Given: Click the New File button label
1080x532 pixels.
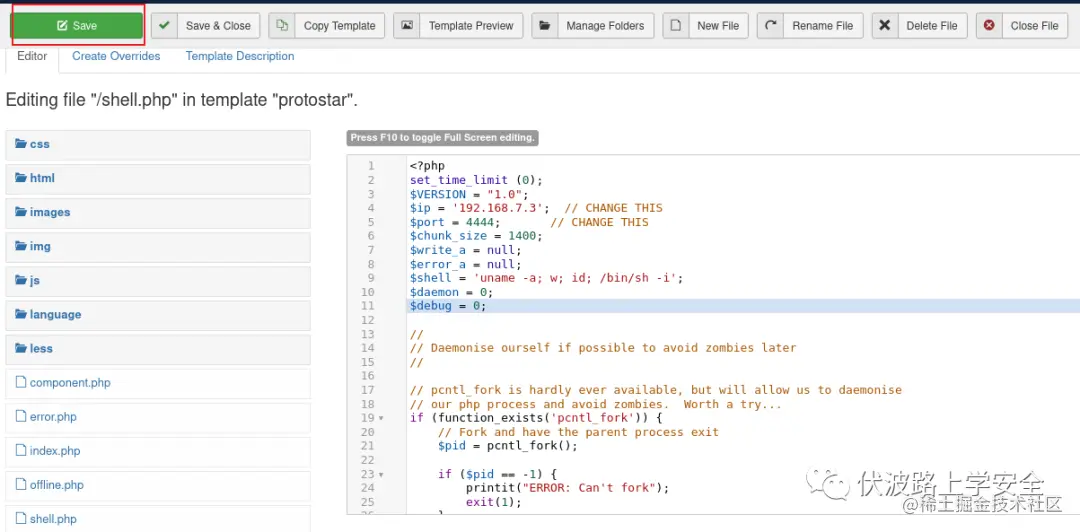Looking at the screenshot, I should (718, 25).
